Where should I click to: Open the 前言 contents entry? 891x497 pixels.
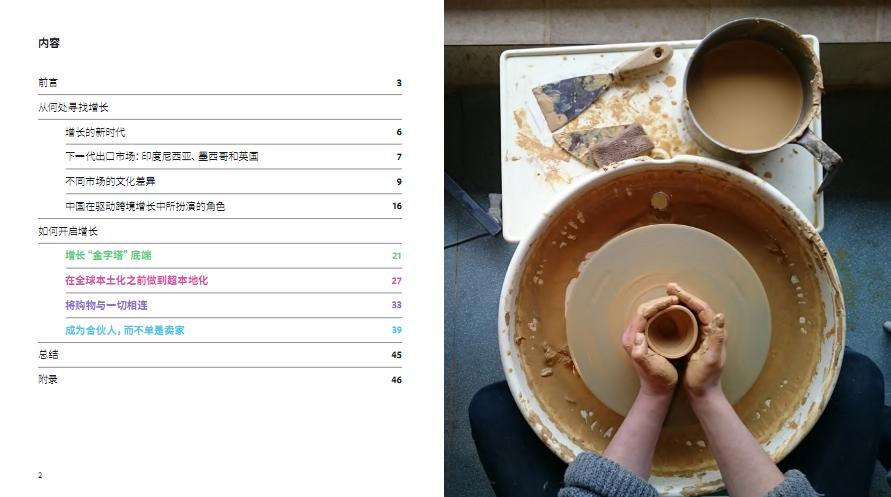tap(48, 83)
